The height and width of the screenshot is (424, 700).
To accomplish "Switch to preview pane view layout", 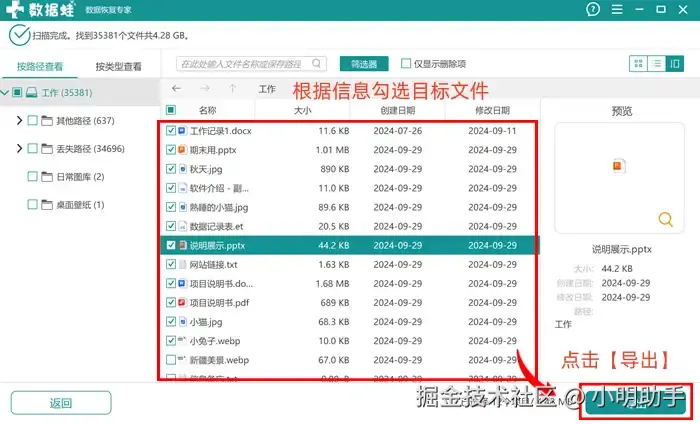I will [x=675, y=63].
